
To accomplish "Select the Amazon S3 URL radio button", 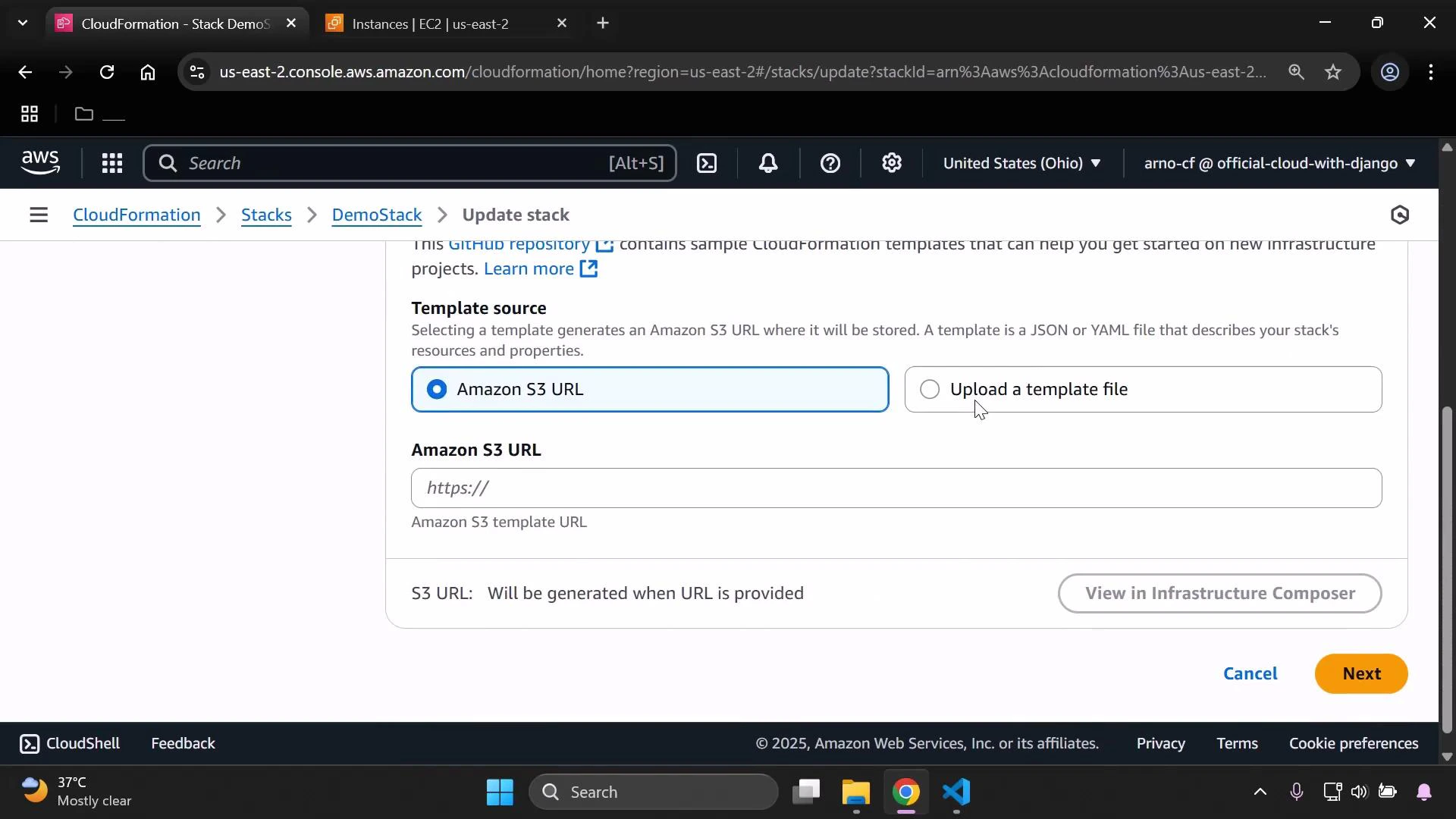I will point(437,389).
